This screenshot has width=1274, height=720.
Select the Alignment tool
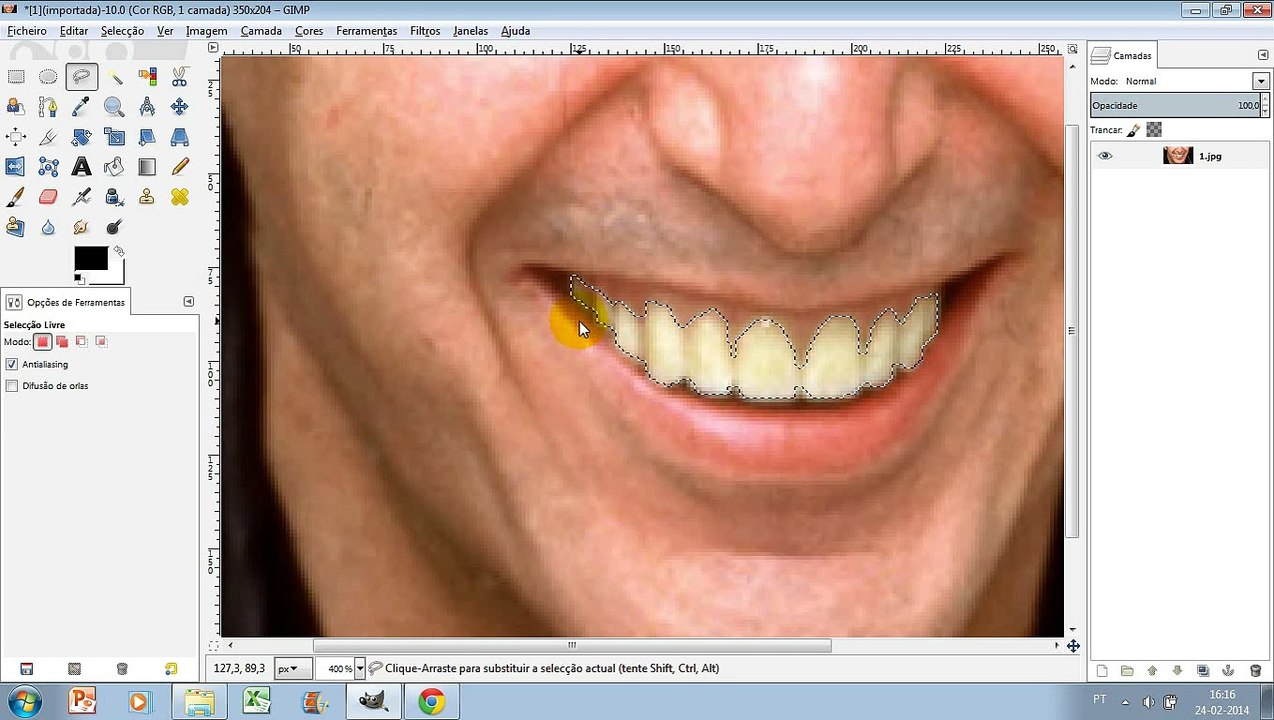pyautogui.click(x=16, y=137)
